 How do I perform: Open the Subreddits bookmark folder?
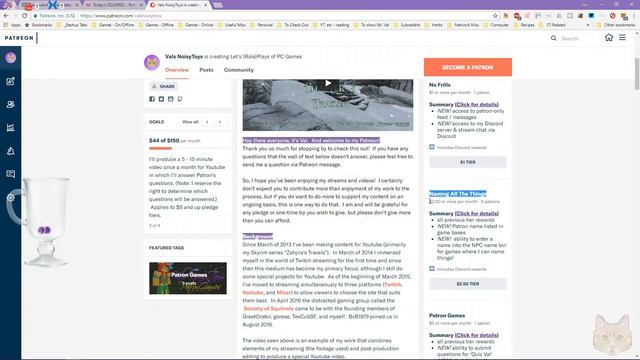point(407,25)
